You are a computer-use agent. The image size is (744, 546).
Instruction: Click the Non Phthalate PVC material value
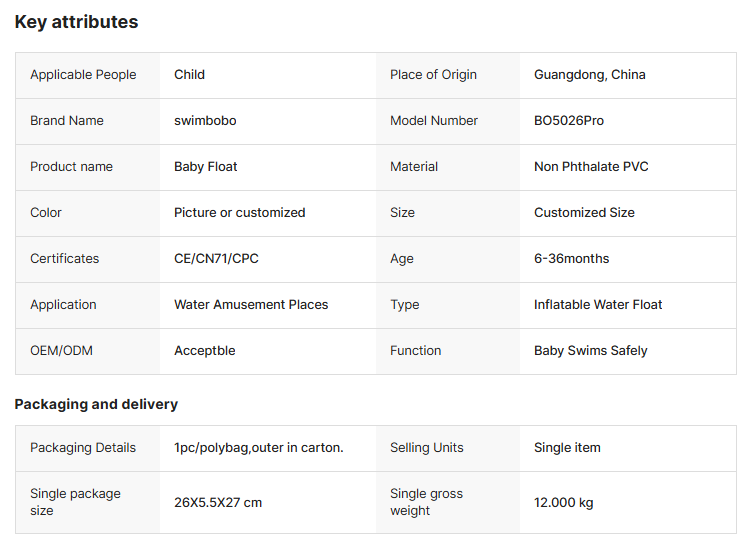tap(591, 167)
